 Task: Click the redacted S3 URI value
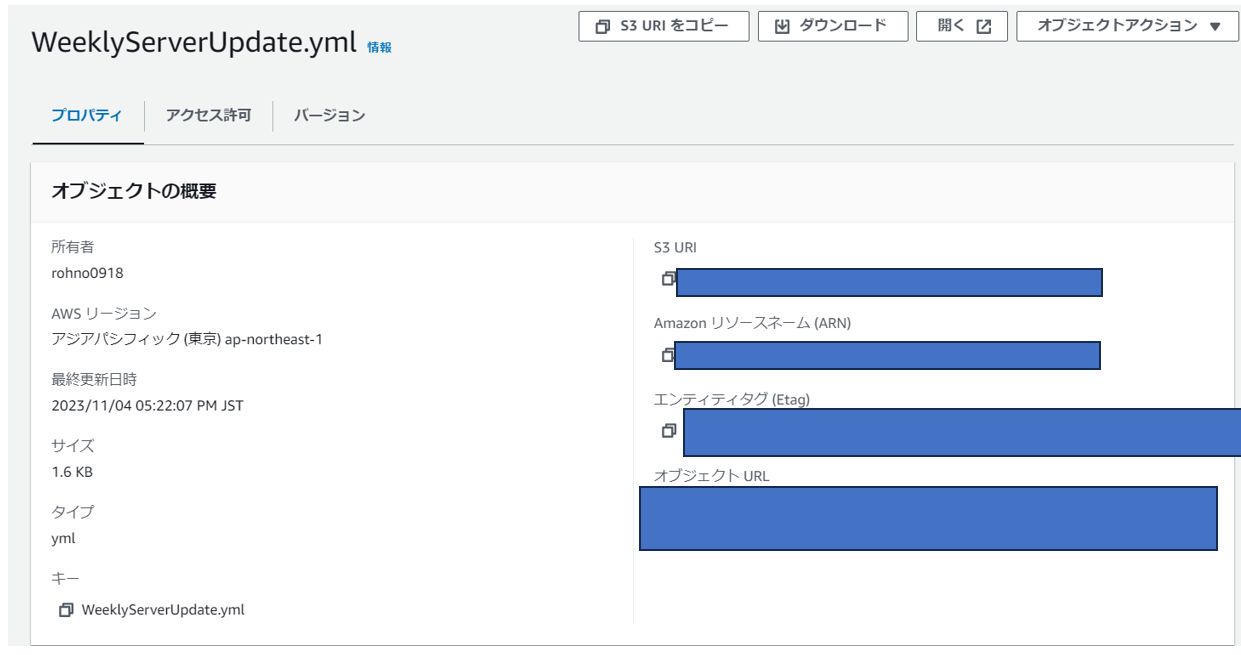tap(889, 282)
